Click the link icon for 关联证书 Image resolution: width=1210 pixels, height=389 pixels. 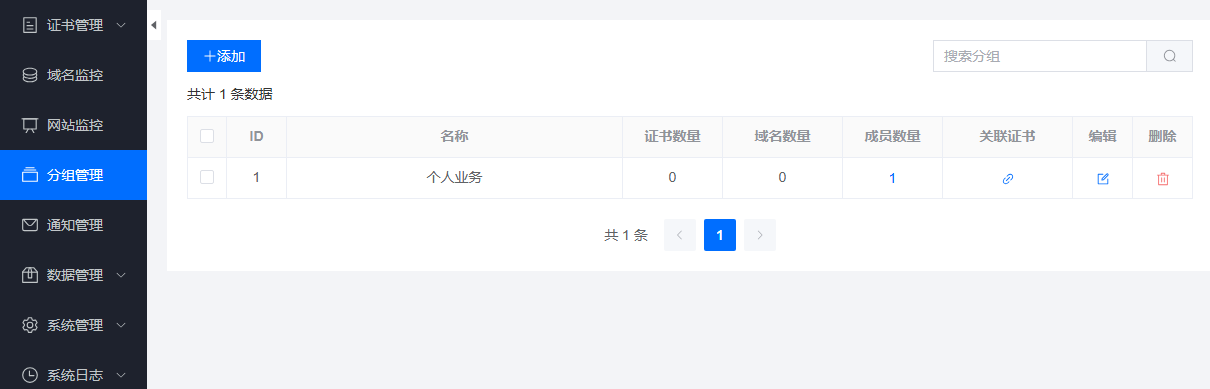pos(1008,178)
